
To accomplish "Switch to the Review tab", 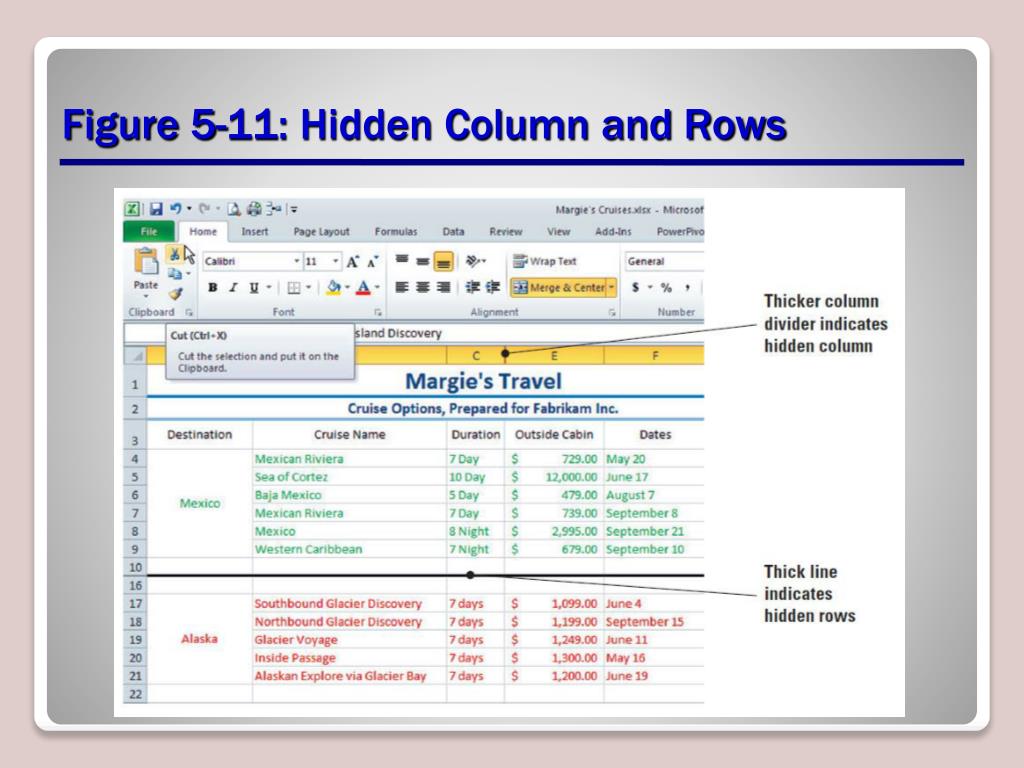I will point(506,231).
